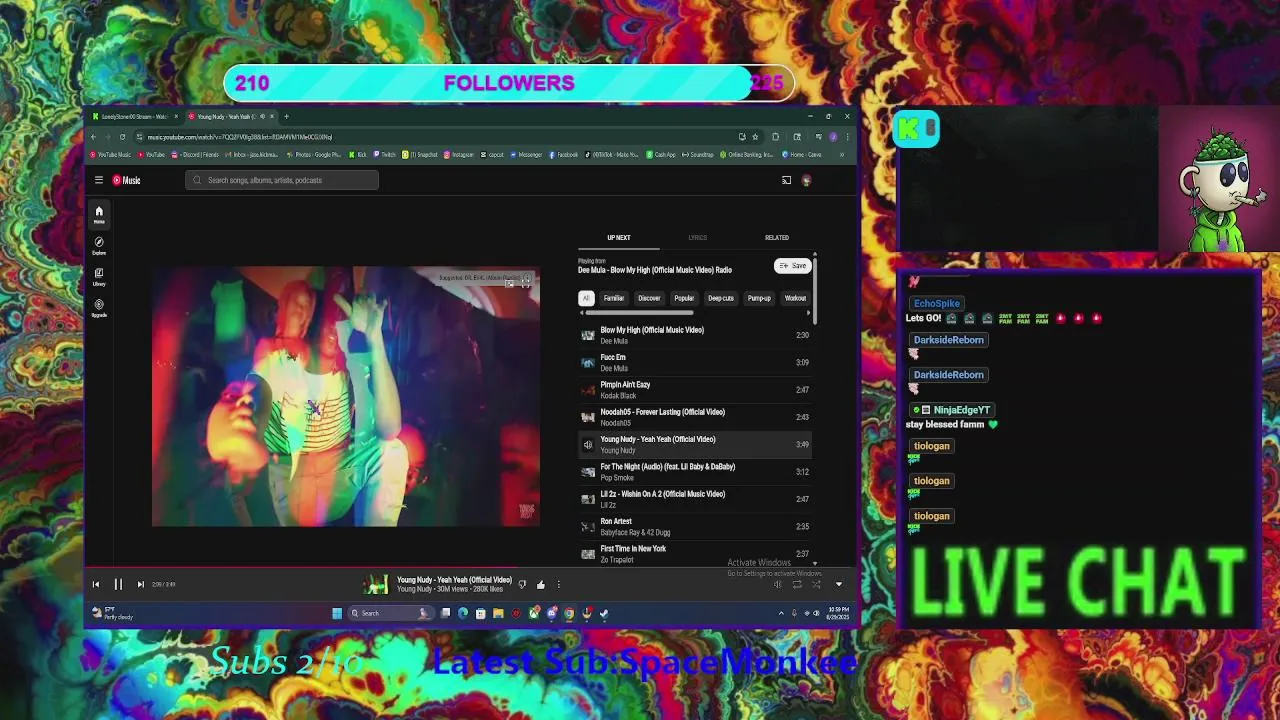
Task: Reload the browser page
Action: point(122,136)
